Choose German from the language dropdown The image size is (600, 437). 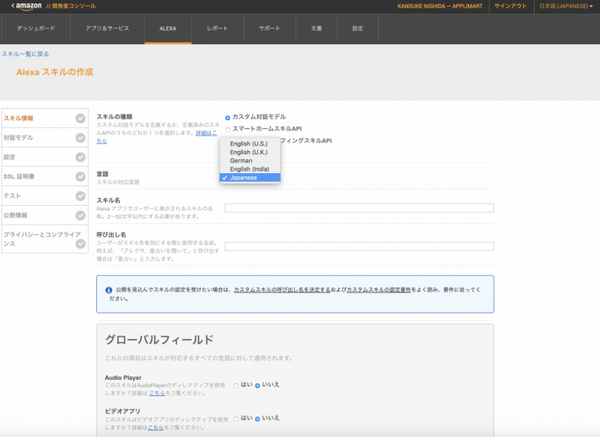(x=240, y=160)
